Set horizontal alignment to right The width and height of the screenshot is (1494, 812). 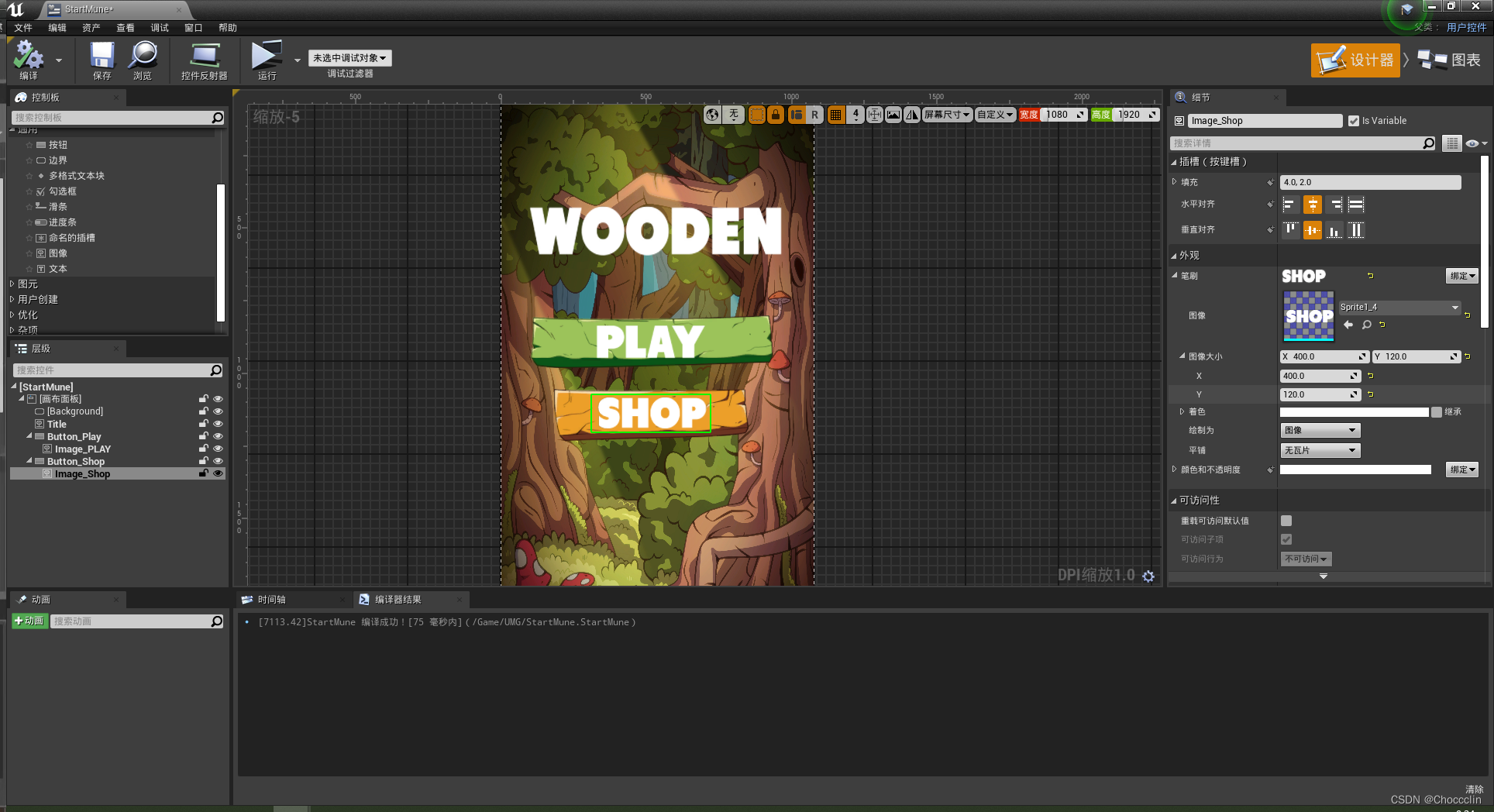[x=1334, y=205]
